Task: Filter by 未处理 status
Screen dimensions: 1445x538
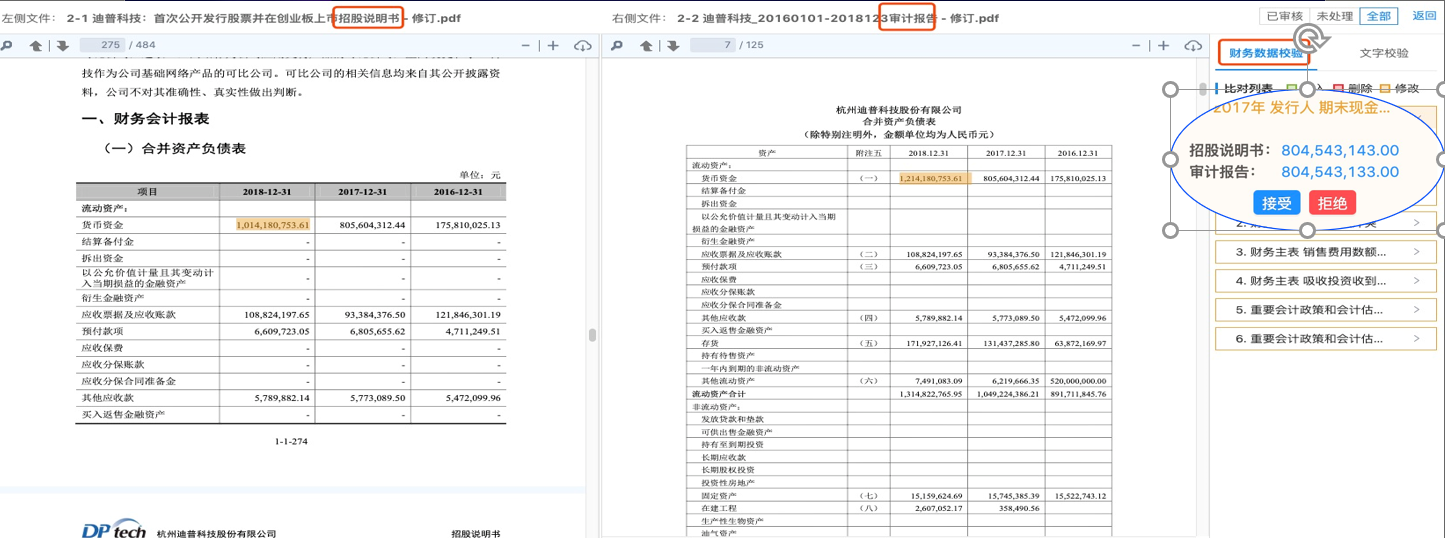Action: click(1334, 16)
